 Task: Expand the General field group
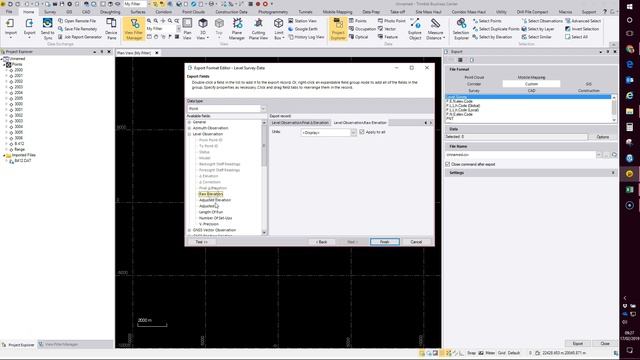189,122
